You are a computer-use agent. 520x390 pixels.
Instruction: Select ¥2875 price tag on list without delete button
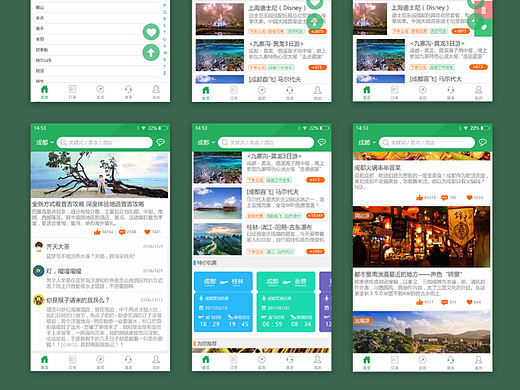317,32
